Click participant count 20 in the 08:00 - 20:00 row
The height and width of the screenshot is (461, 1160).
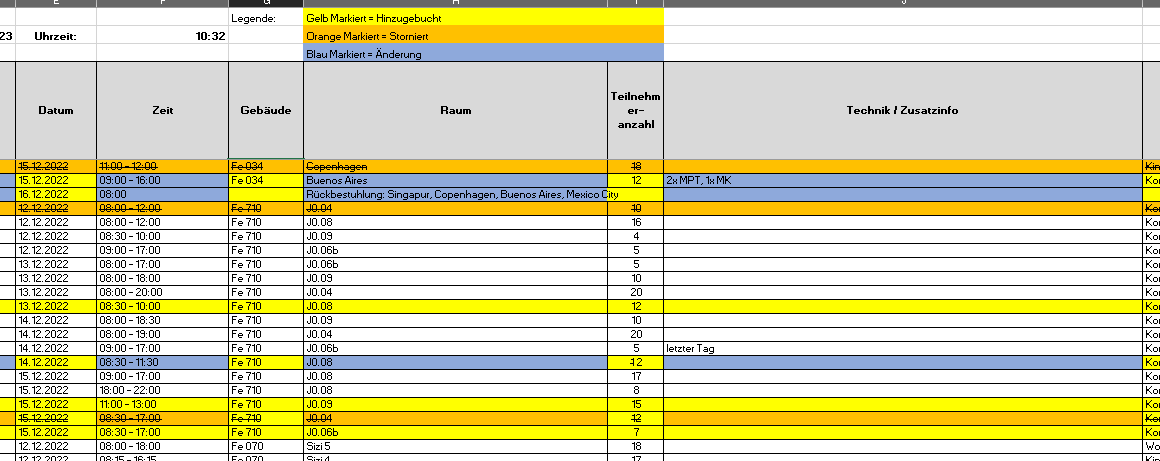coord(635,292)
